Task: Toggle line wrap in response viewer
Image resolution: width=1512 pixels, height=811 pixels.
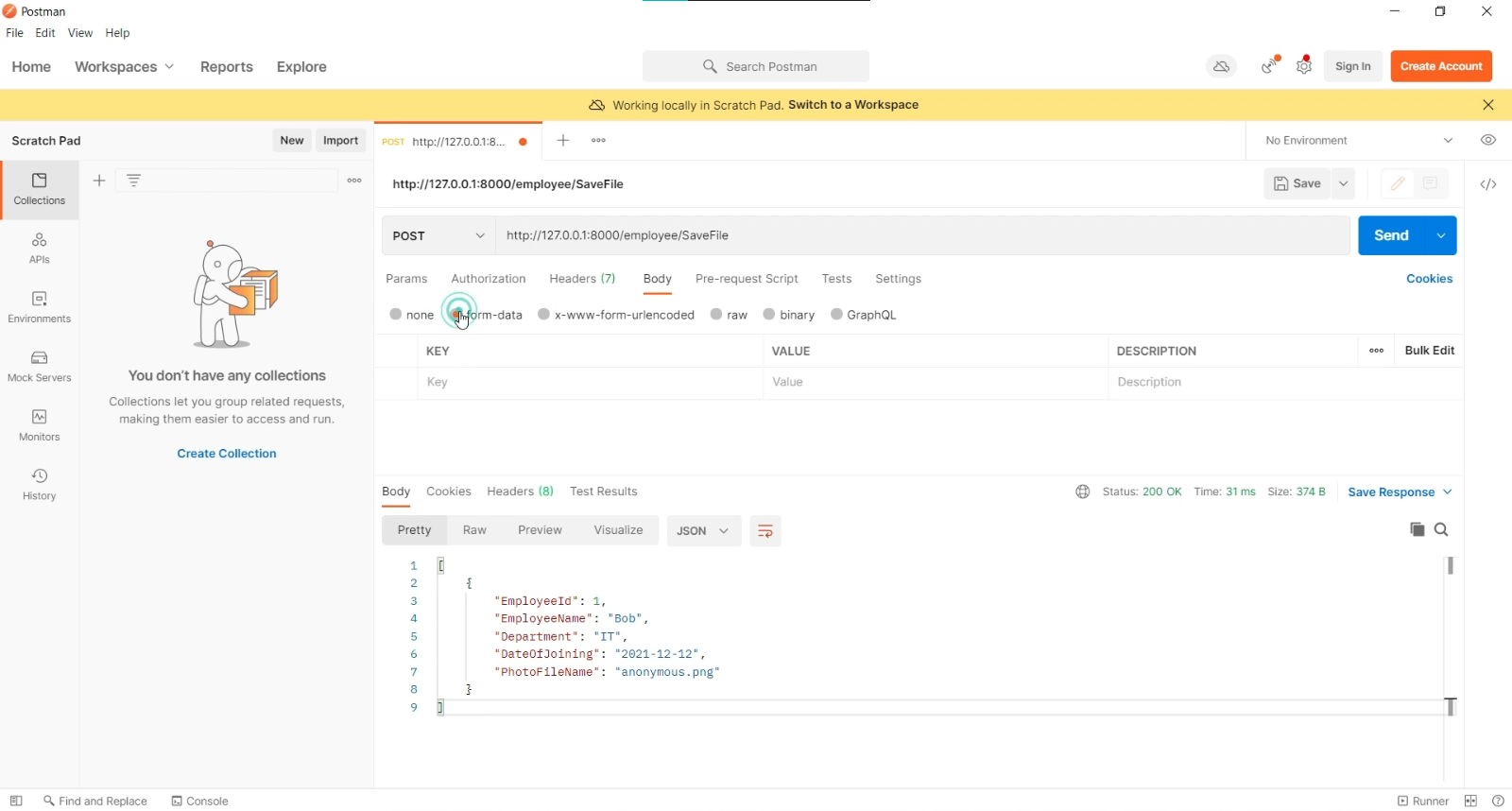Action: pyautogui.click(x=765, y=531)
